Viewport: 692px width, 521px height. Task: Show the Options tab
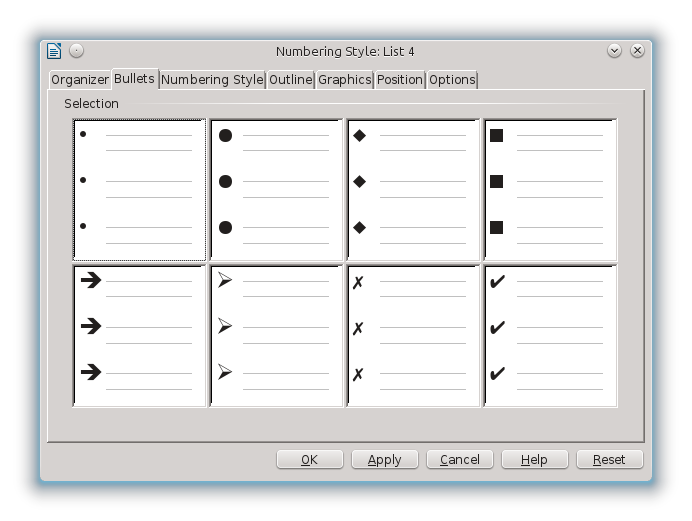point(452,80)
